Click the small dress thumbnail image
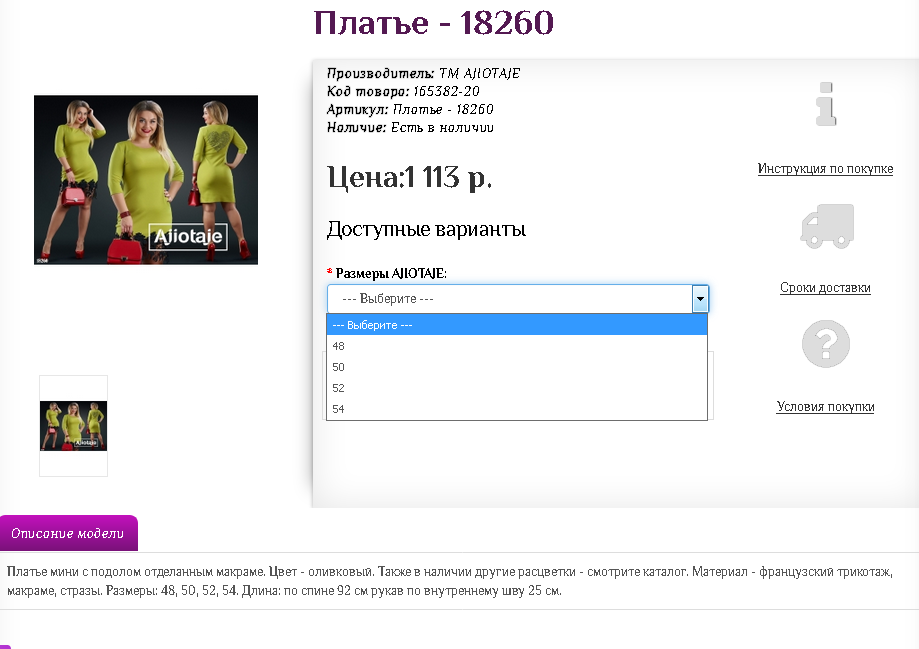 pyautogui.click(x=73, y=426)
